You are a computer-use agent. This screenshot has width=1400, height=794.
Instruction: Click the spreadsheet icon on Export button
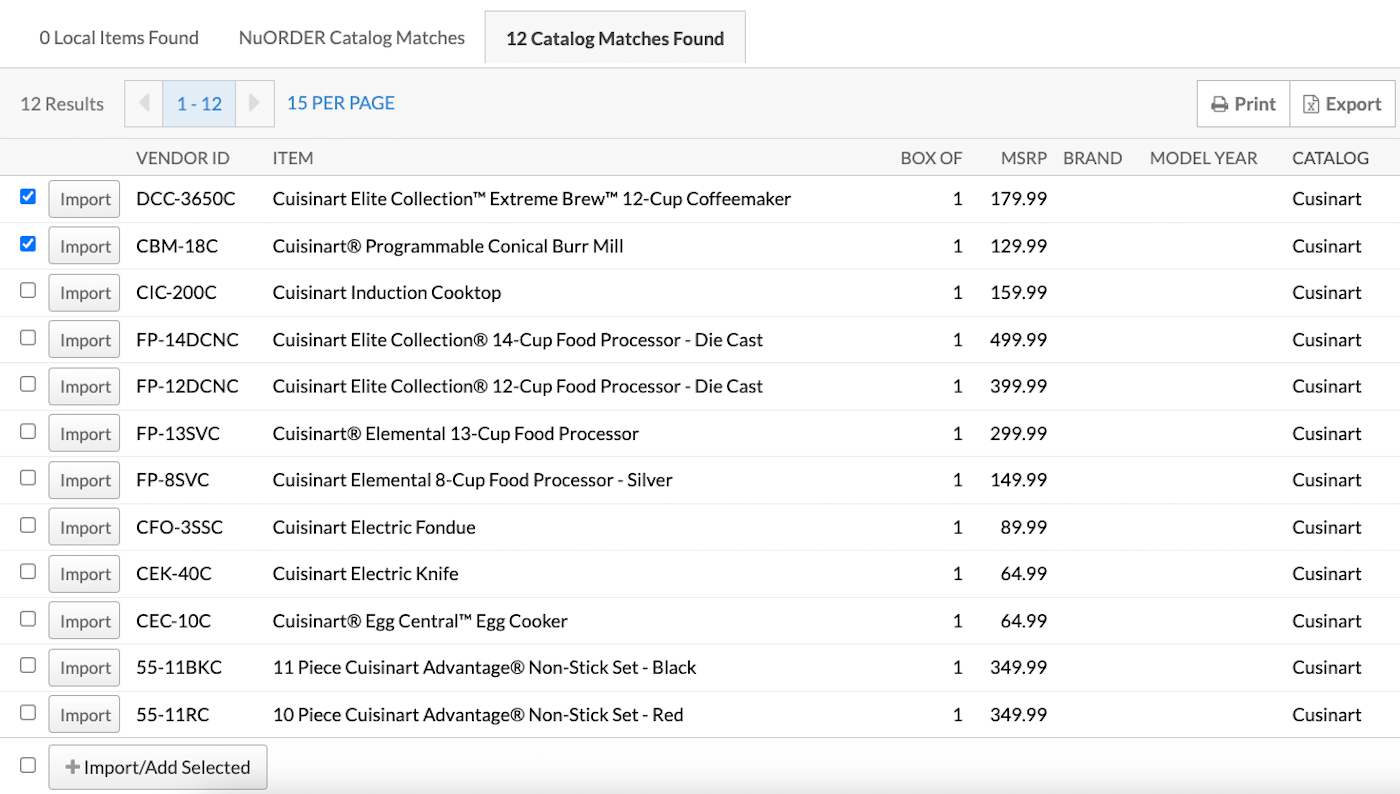click(1310, 103)
